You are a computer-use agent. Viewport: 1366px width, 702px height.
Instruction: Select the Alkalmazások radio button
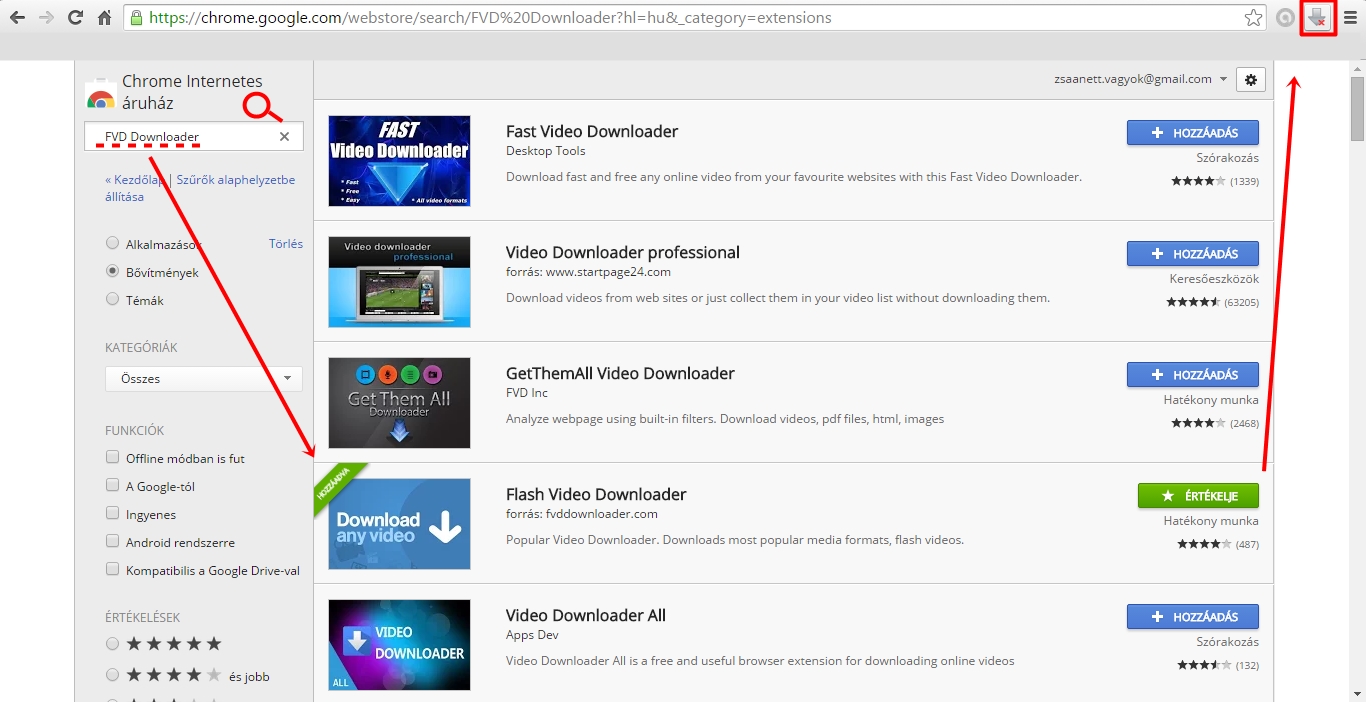(x=112, y=243)
